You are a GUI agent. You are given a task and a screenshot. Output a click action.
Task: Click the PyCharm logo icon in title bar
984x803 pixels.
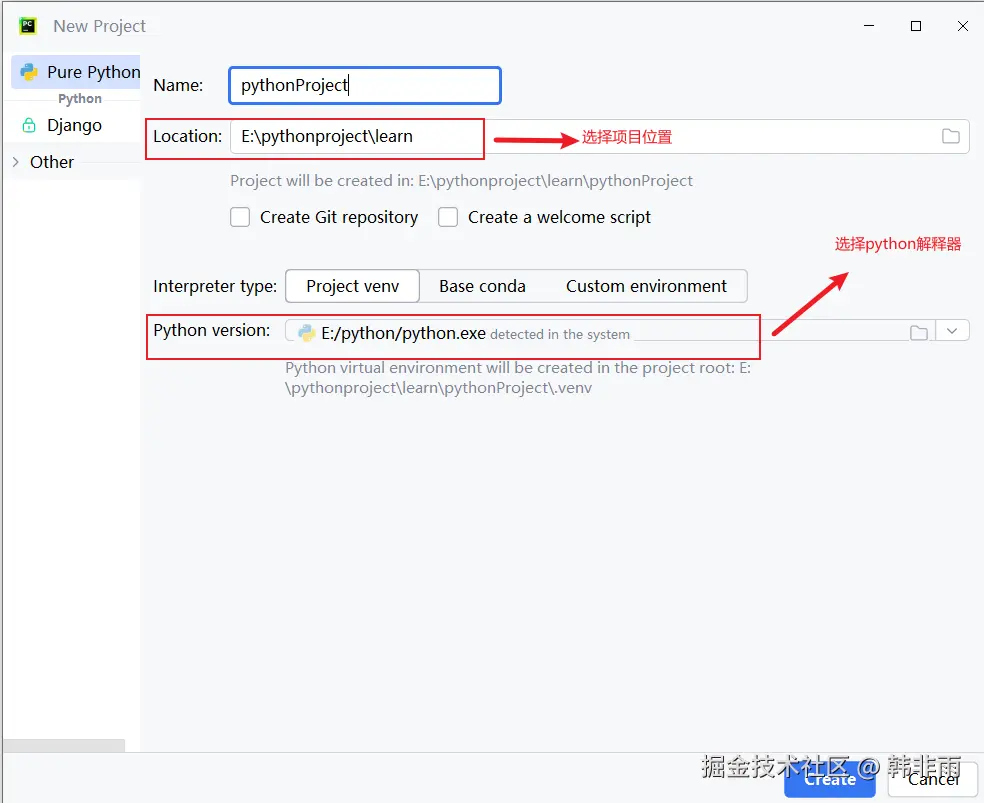click(x=28, y=26)
